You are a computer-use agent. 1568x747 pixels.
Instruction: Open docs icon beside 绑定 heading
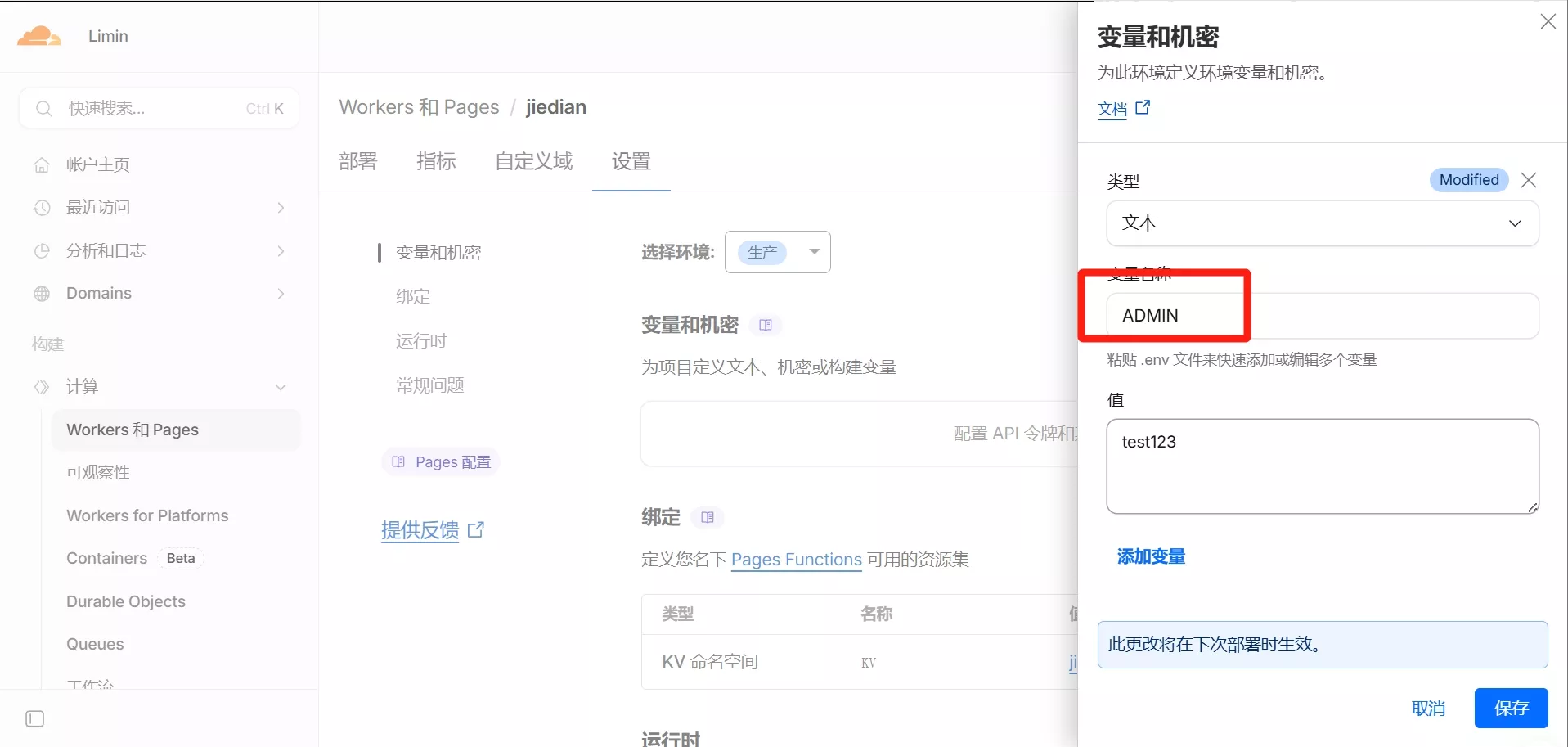(x=708, y=517)
